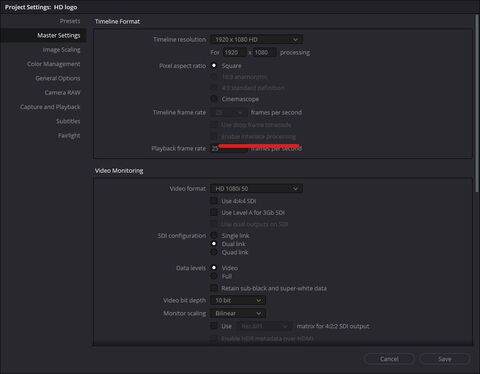Viewport: 480px width, 374px height.
Task: Open the Video bit depth dropdown
Action: pyautogui.click(x=238, y=300)
